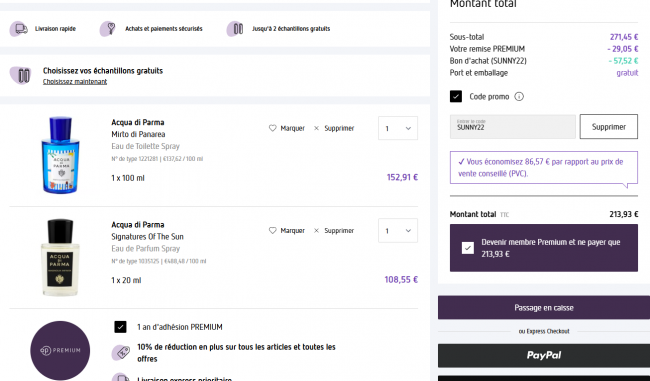Viewport: 650px width, 381px height.
Task: Click the Passage en caisse button
Action: pyautogui.click(x=544, y=308)
